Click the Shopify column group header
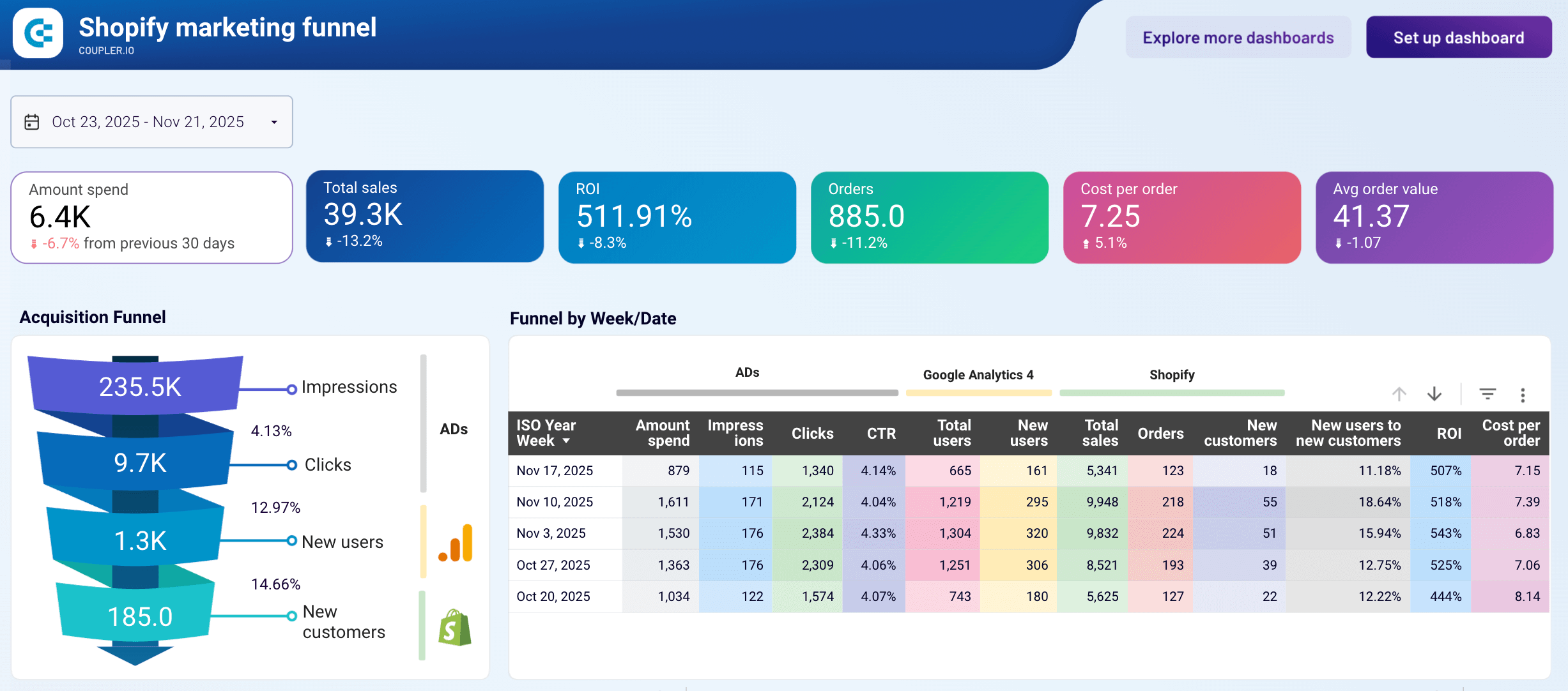 tap(1172, 375)
